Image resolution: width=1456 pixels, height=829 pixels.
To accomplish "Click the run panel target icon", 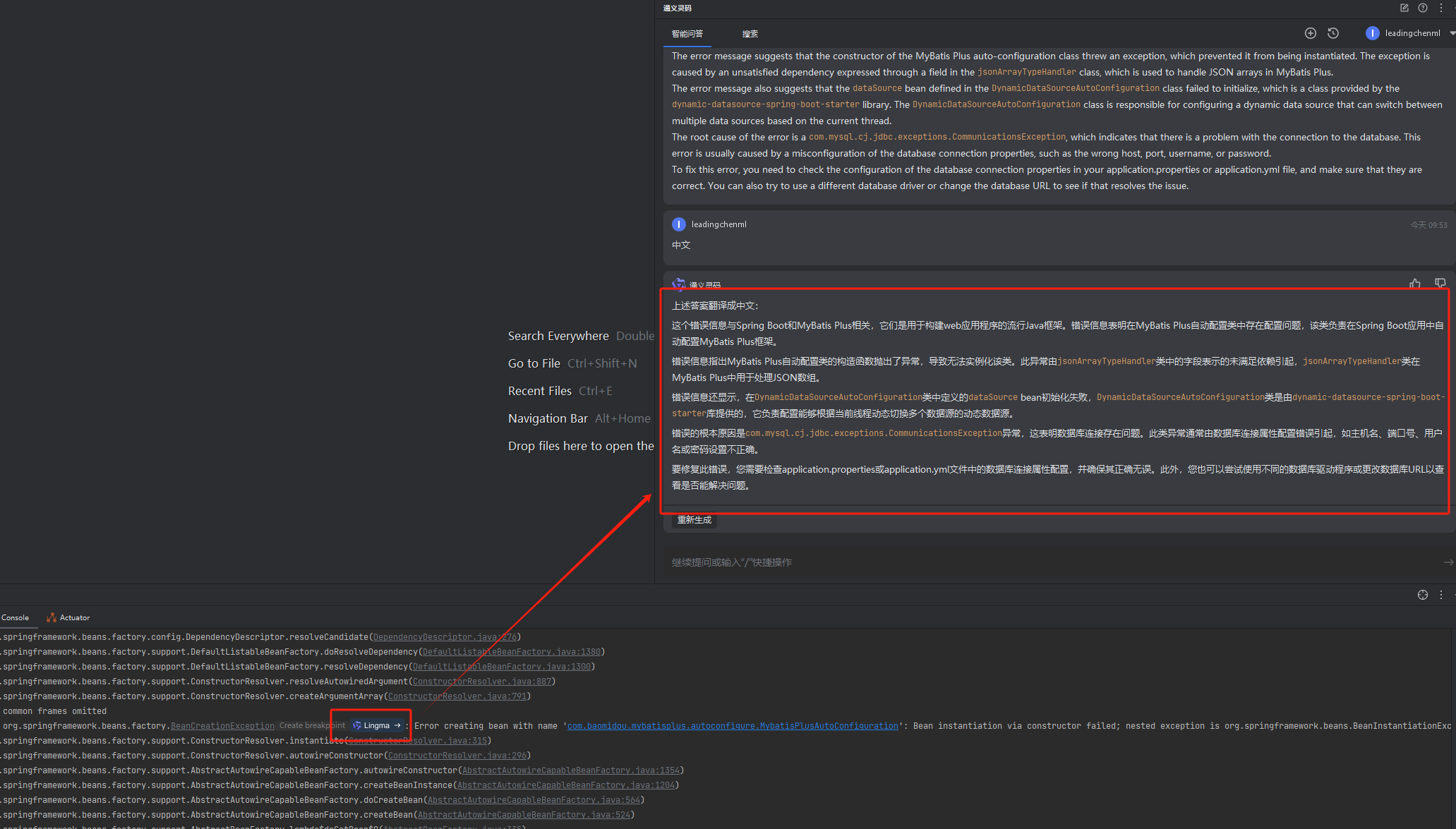I will tap(1422, 595).
